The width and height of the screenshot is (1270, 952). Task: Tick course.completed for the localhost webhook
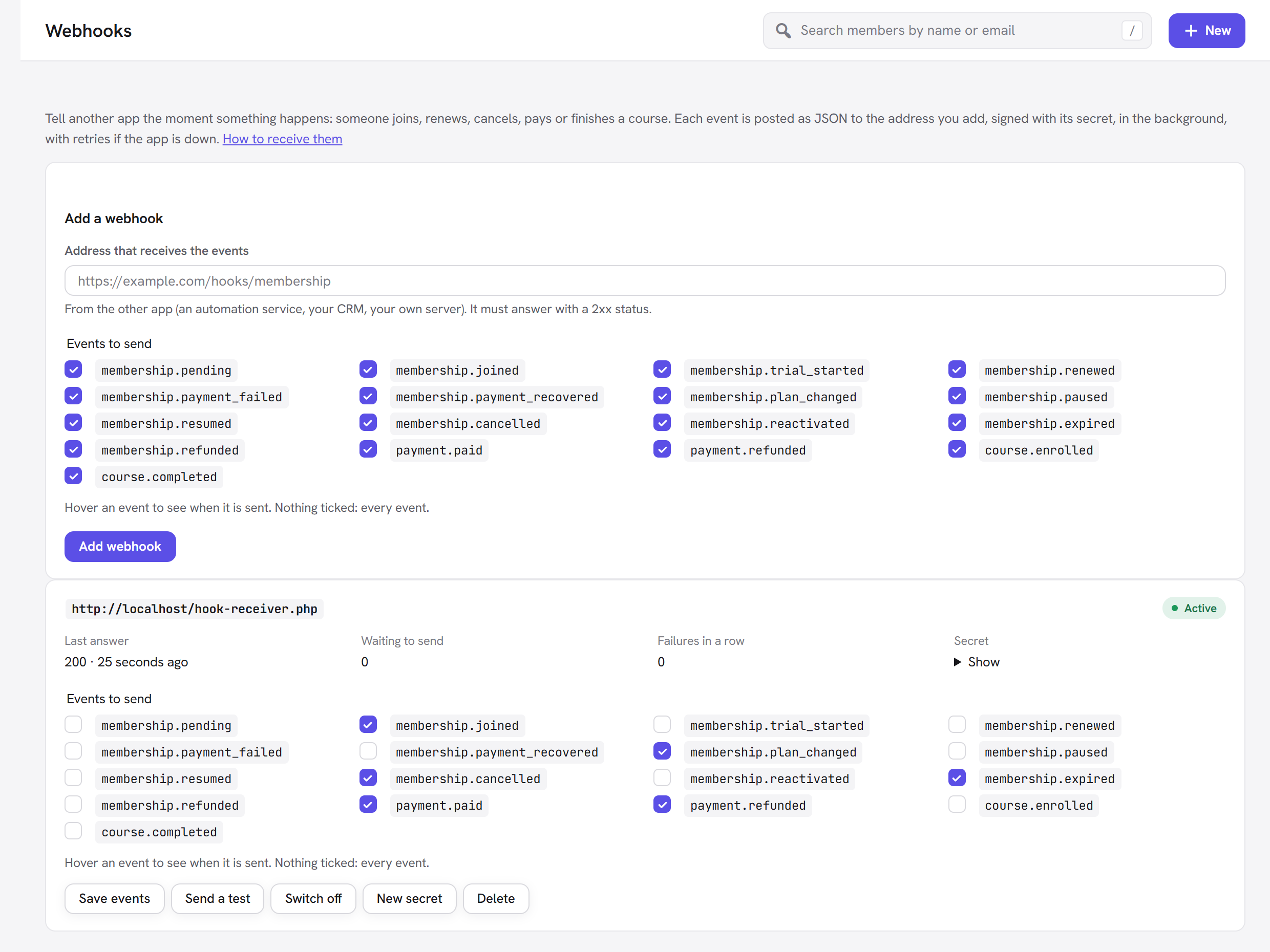pos(74,832)
